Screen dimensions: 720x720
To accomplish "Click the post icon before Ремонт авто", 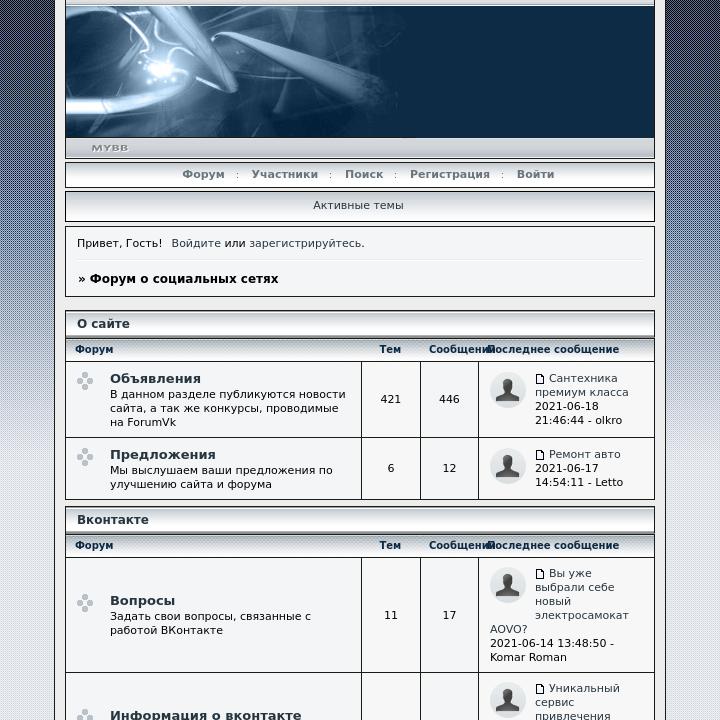I will 540,455.
